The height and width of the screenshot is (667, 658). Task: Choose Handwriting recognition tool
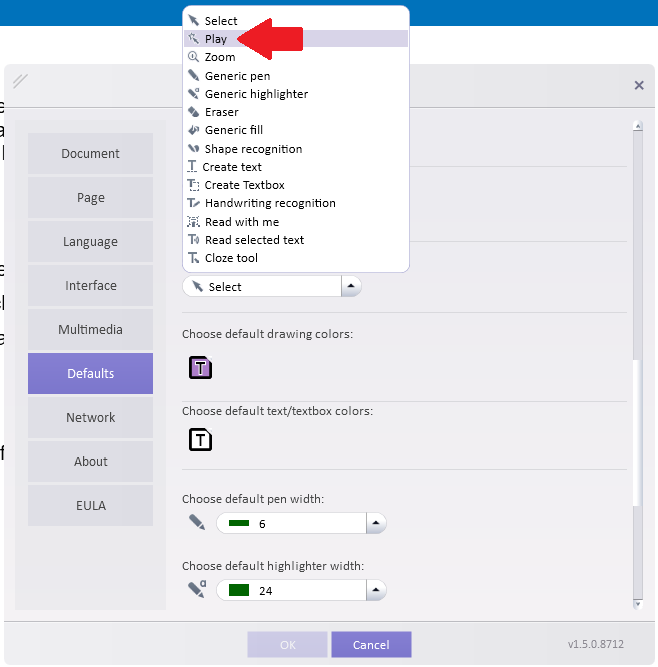point(270,203)
